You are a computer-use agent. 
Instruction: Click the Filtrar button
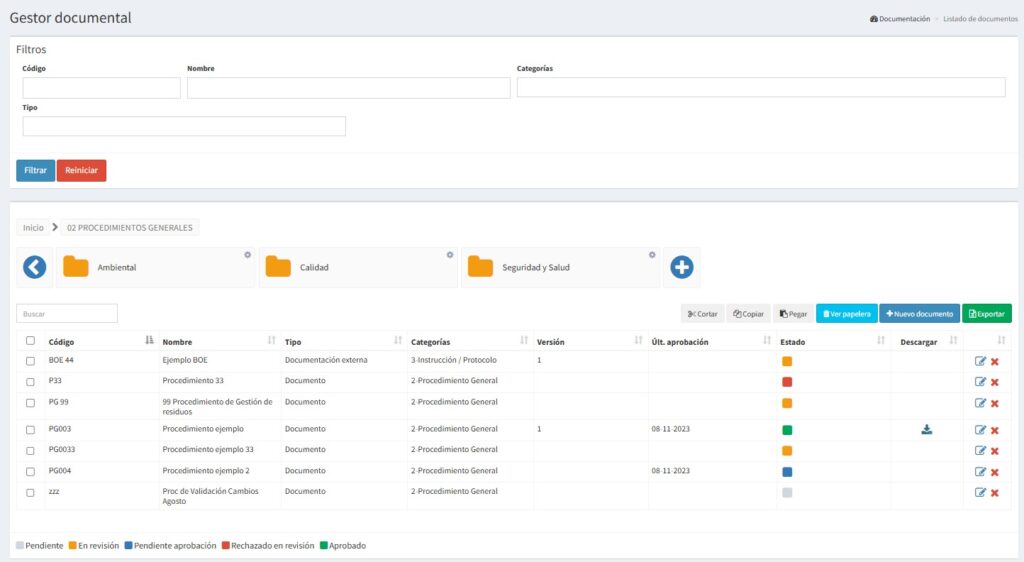click(x=35, y=170)
